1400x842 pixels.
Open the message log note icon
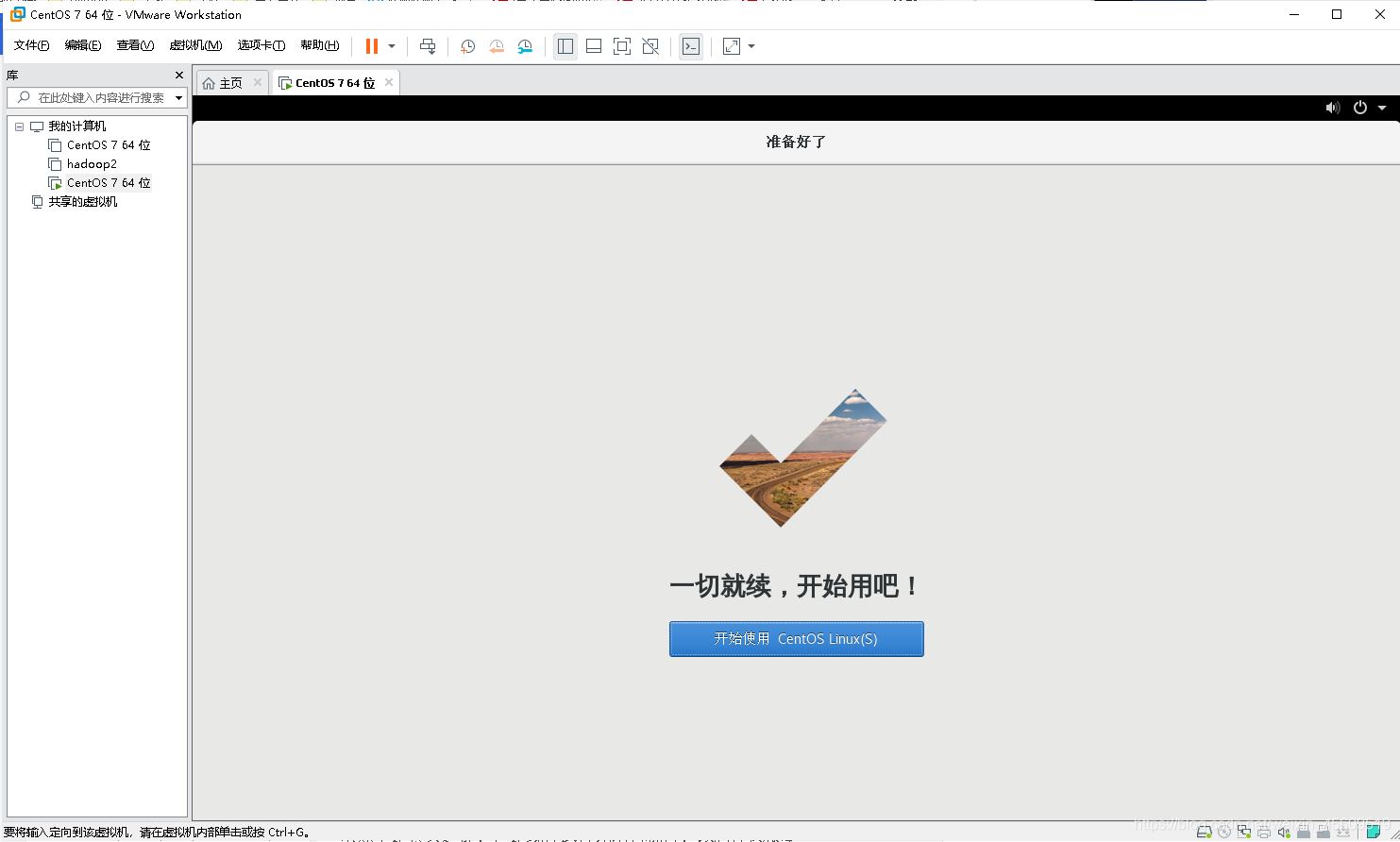click(x=1374, y=832)
